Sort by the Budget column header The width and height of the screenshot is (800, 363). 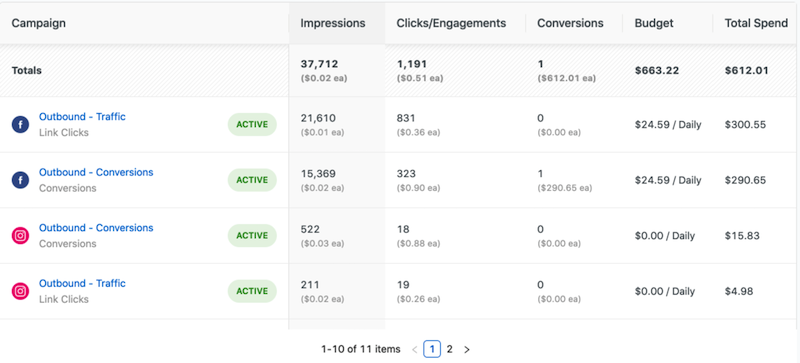click(654, 23)
